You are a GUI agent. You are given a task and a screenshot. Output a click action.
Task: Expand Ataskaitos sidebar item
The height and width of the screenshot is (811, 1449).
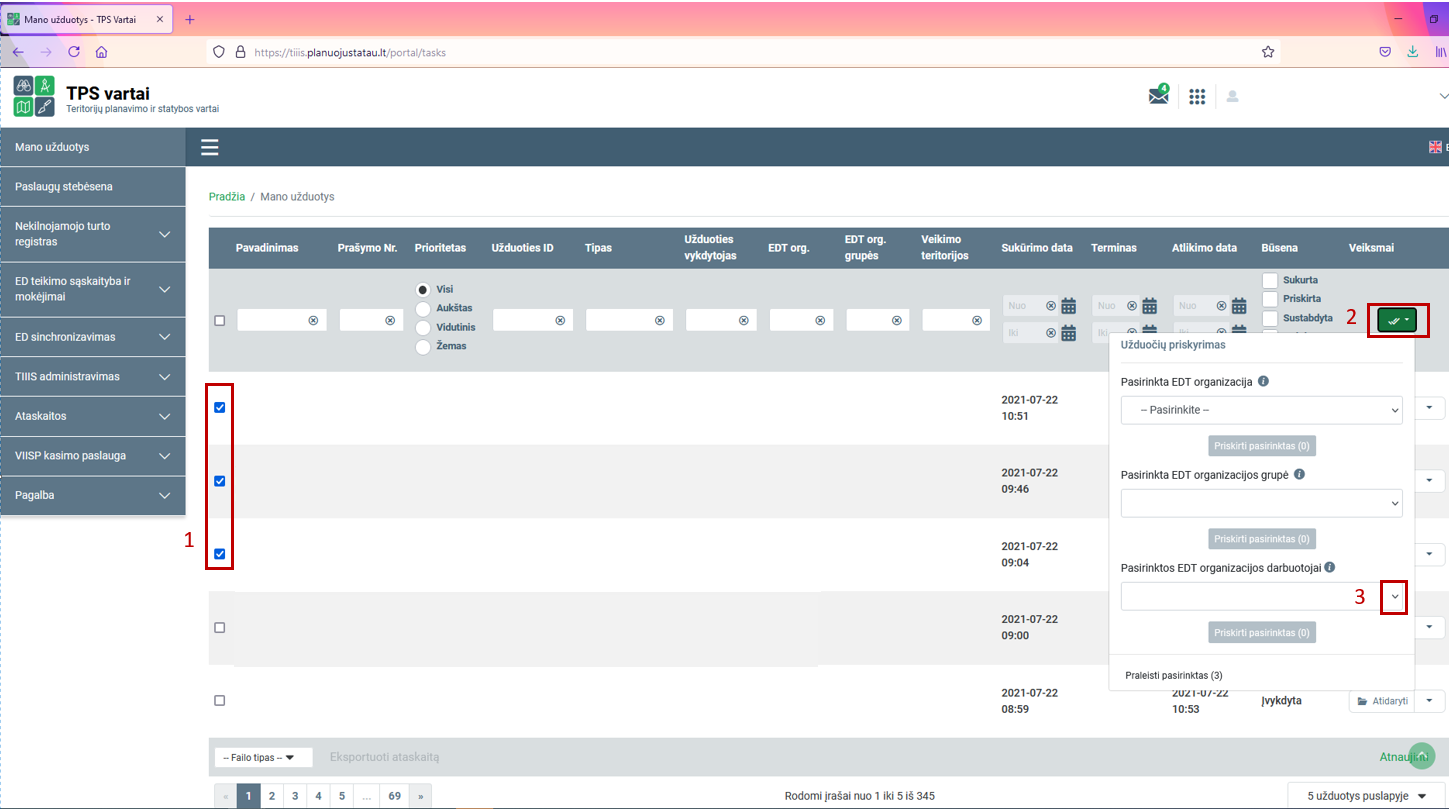click(93, 416)
